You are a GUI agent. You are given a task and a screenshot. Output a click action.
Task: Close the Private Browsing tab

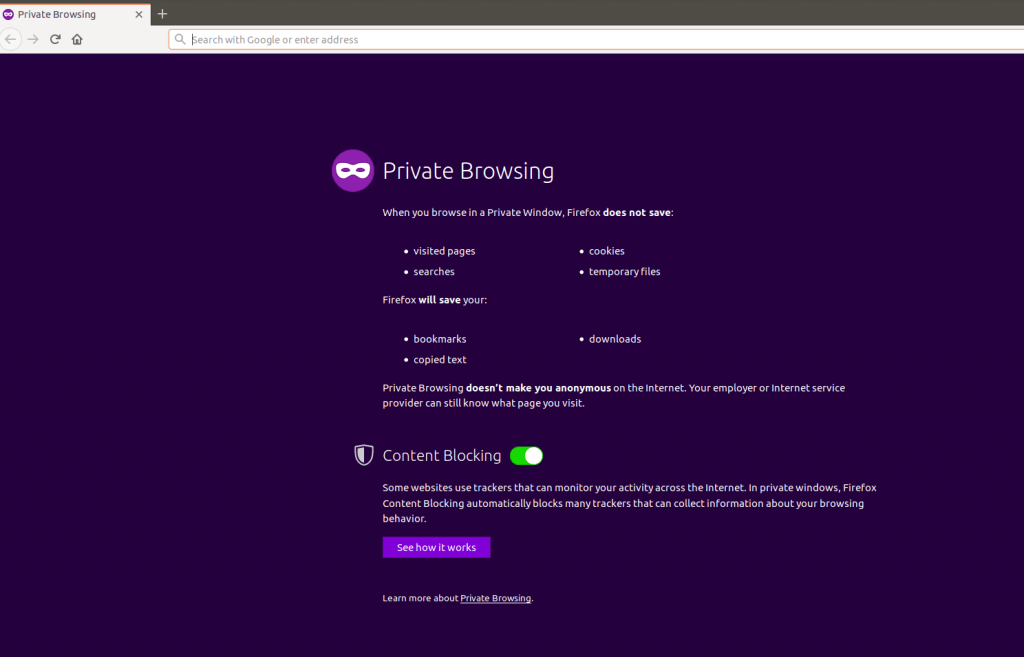point(138,14)
